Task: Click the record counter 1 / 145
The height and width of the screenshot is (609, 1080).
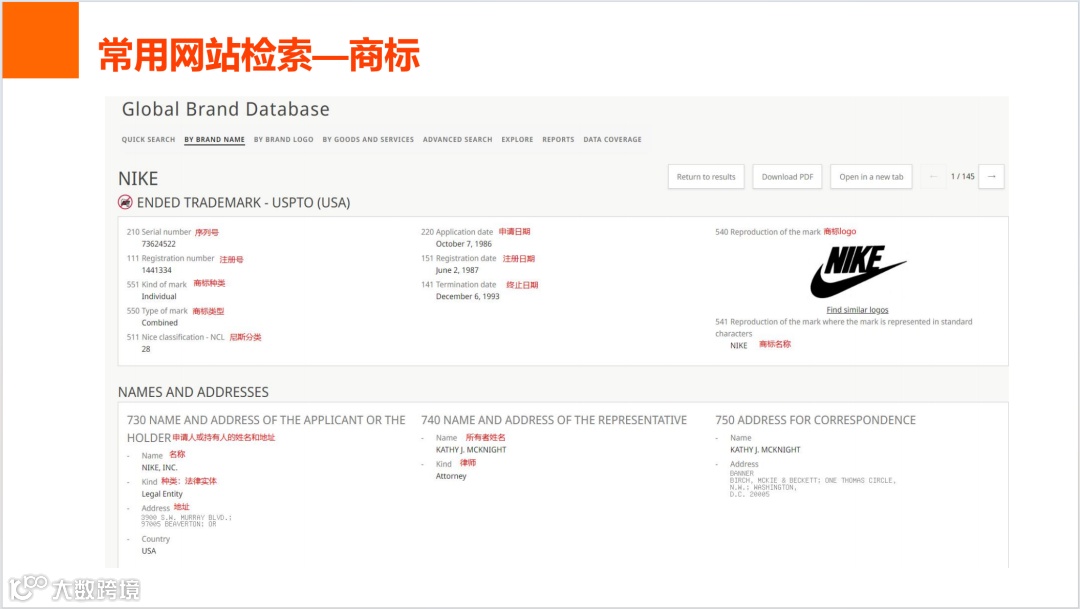Action: [963, 177]
